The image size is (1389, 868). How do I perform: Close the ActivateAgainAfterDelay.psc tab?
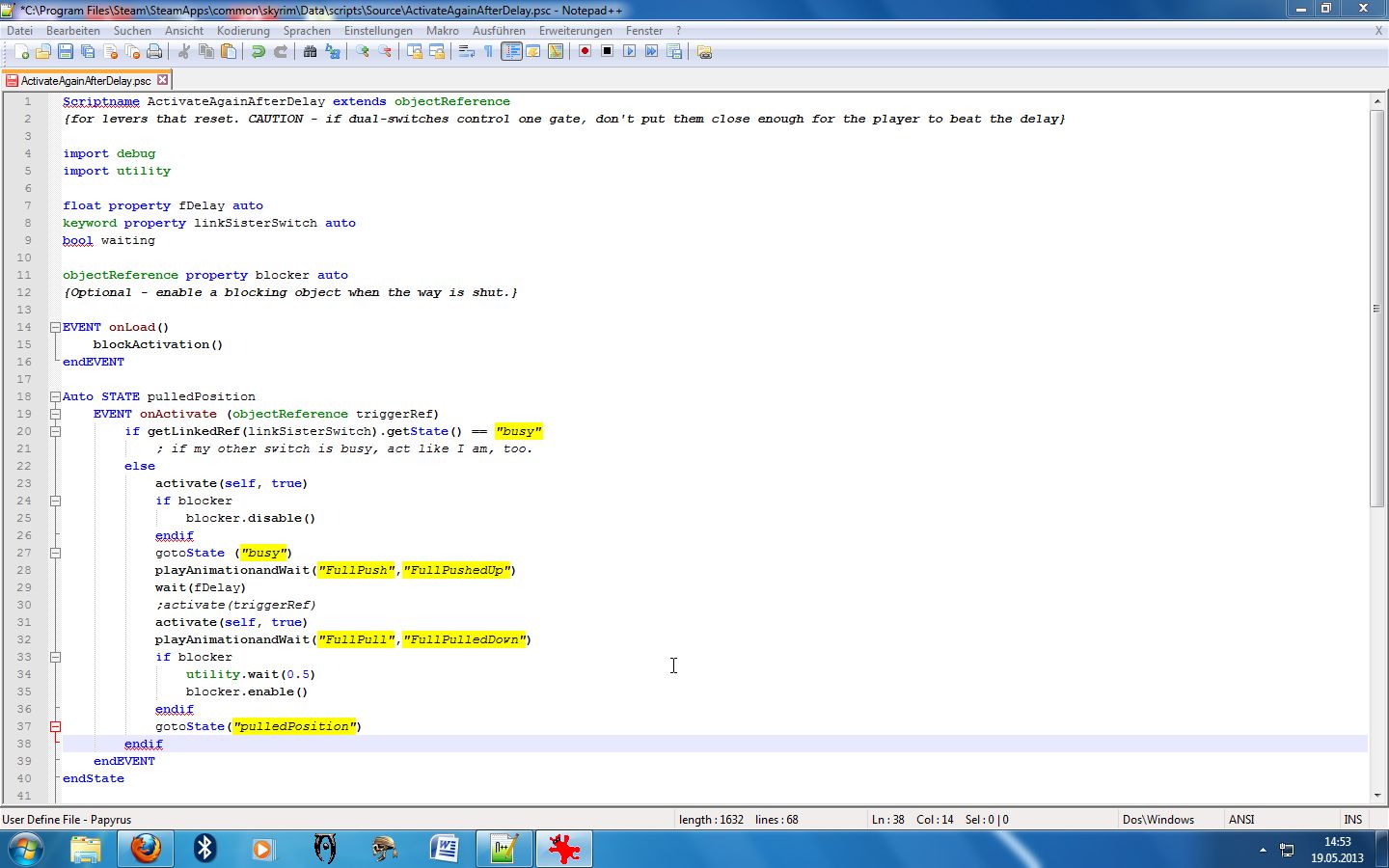[163, 80]
